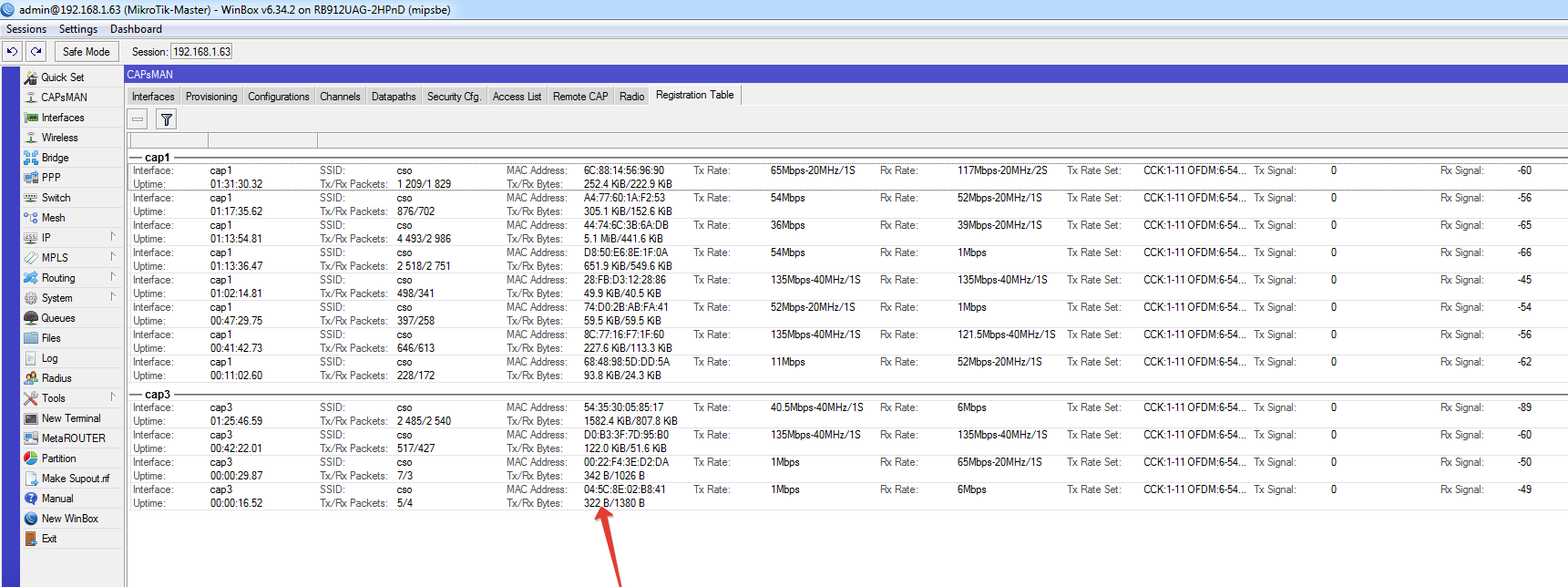Click the remove (minus) button
This screenshot has height=587, width=1568.
coord(138,119)
